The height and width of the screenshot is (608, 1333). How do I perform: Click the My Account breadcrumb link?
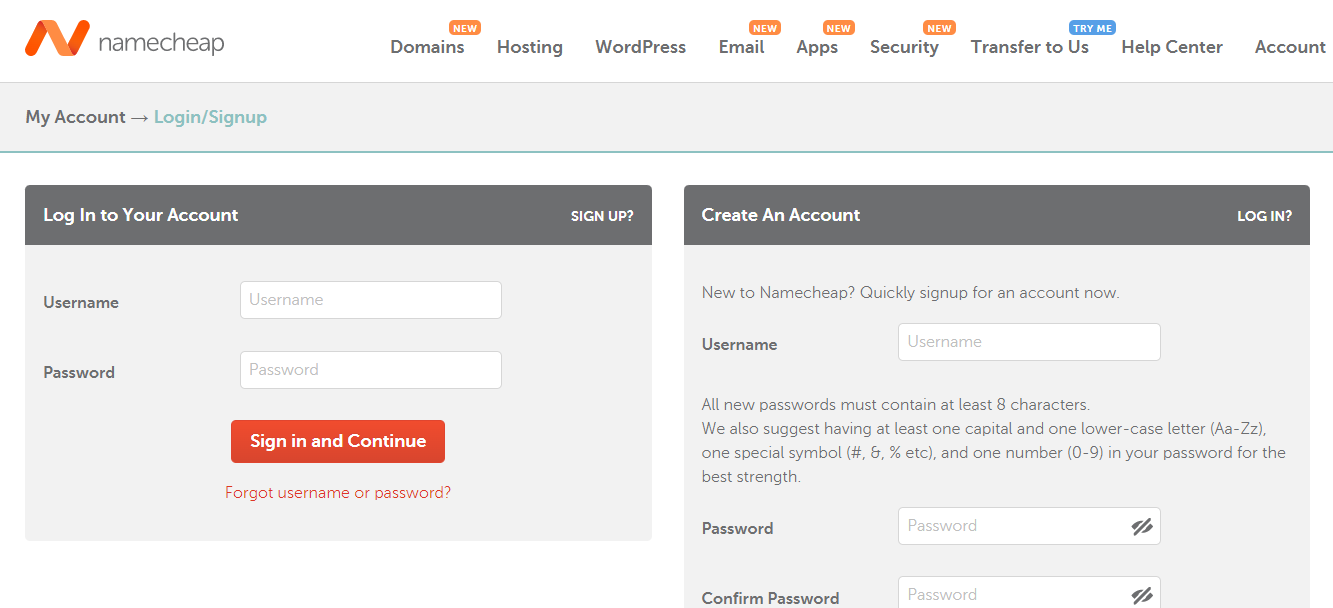[75, 117]
